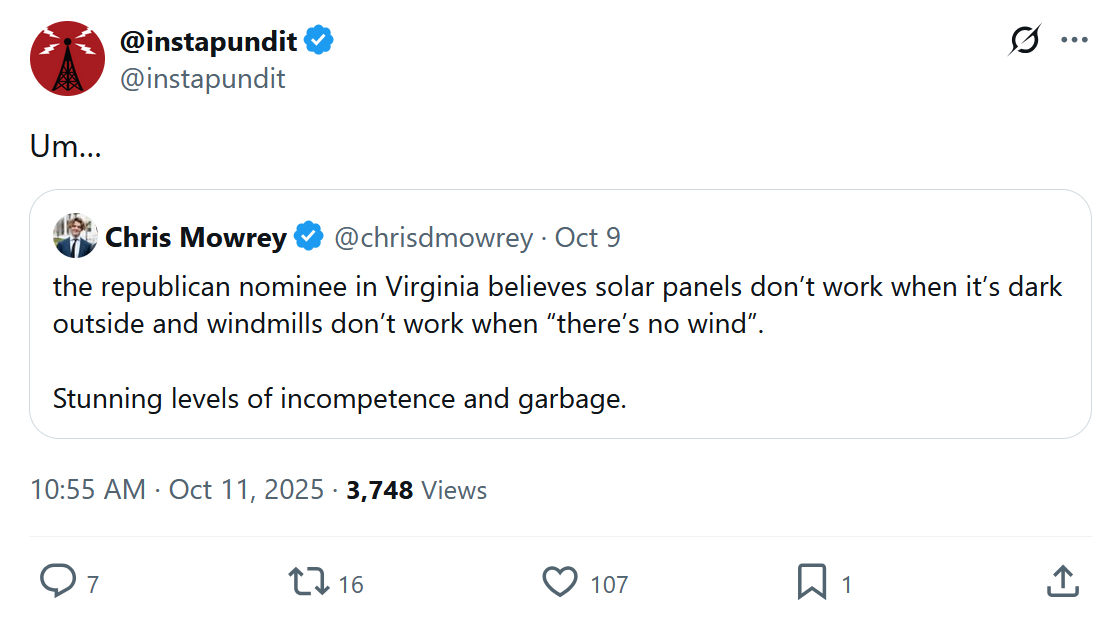Screen dimensions: 1115x619
Task: Click the @chrisdmowrey handle
Action: 433,237
